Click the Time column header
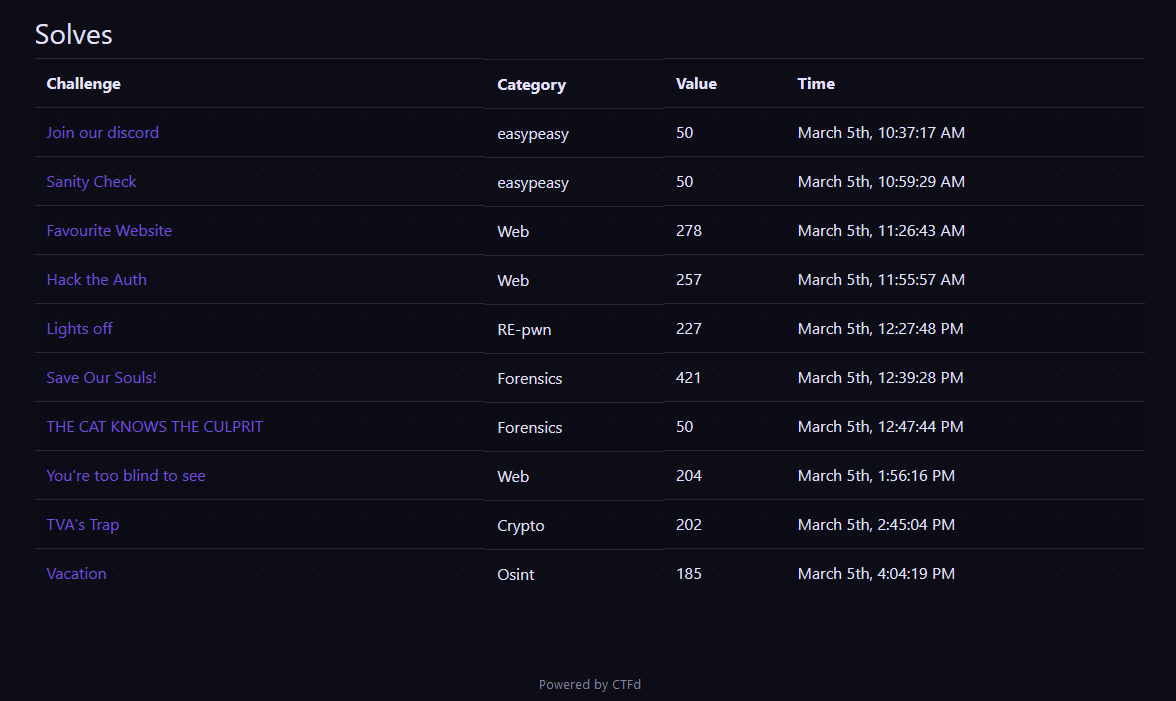Screen dimensions: 1176x701 click(816, 84)
